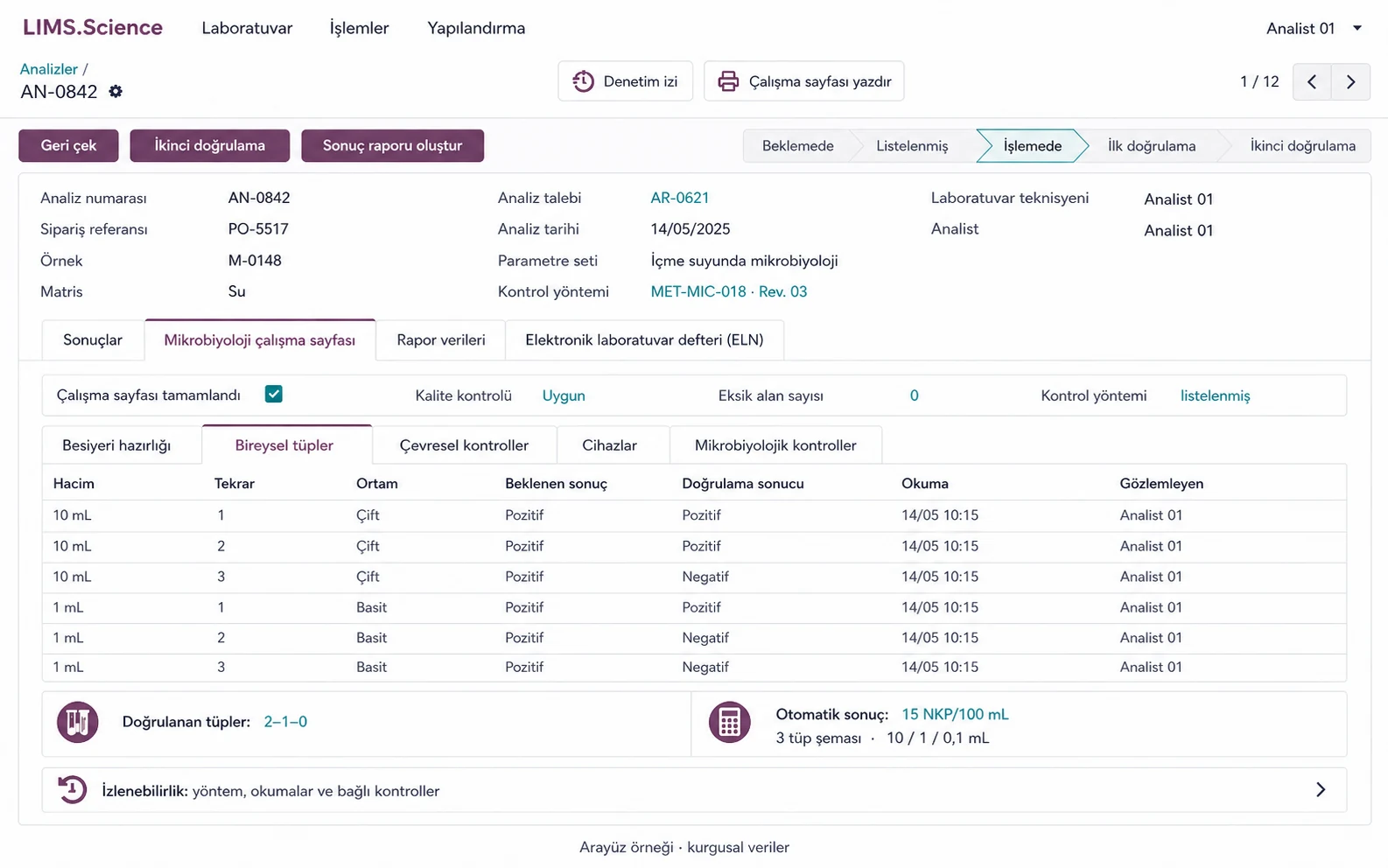Uncheck the Çalışma sayfası tamamlandı checkbox
This screenshot has height=868, width=1388.
point(274,394)
